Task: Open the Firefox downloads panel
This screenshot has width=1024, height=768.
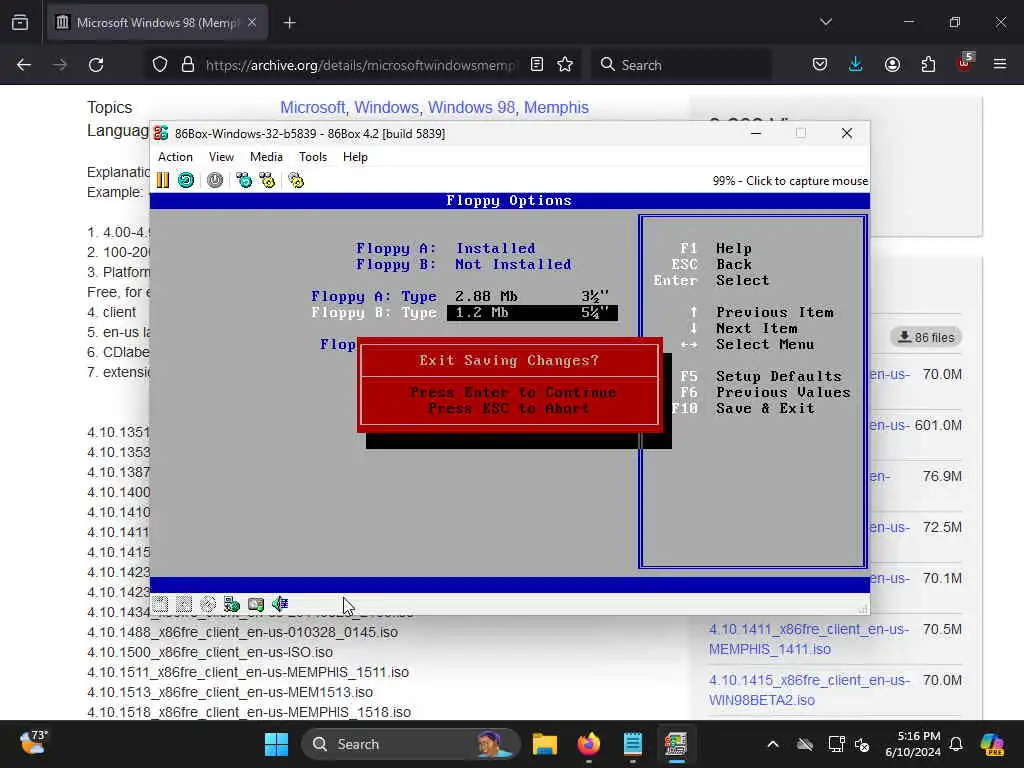Action: [856, 65]
